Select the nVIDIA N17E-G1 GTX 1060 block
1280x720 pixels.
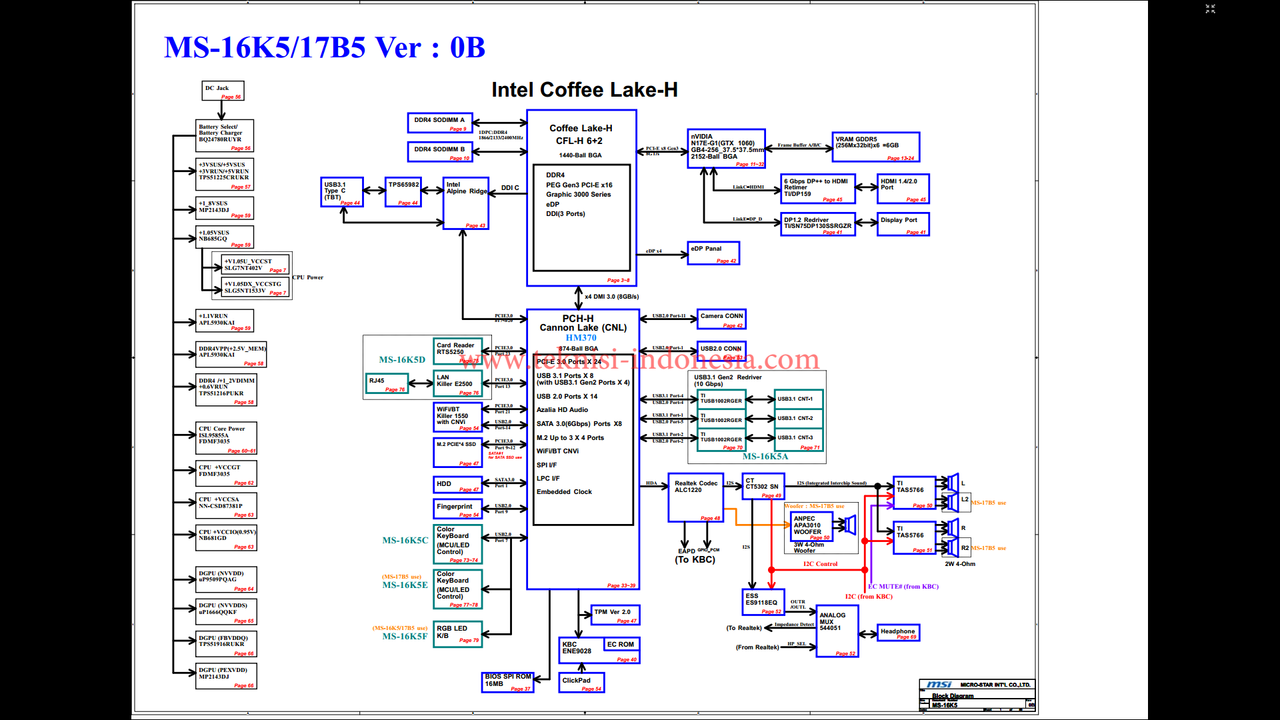pos(727,148)
